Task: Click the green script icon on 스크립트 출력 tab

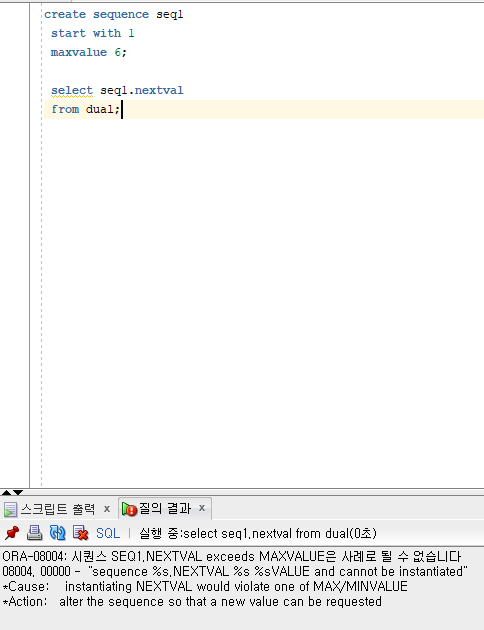Action: [x=10, y=509]
